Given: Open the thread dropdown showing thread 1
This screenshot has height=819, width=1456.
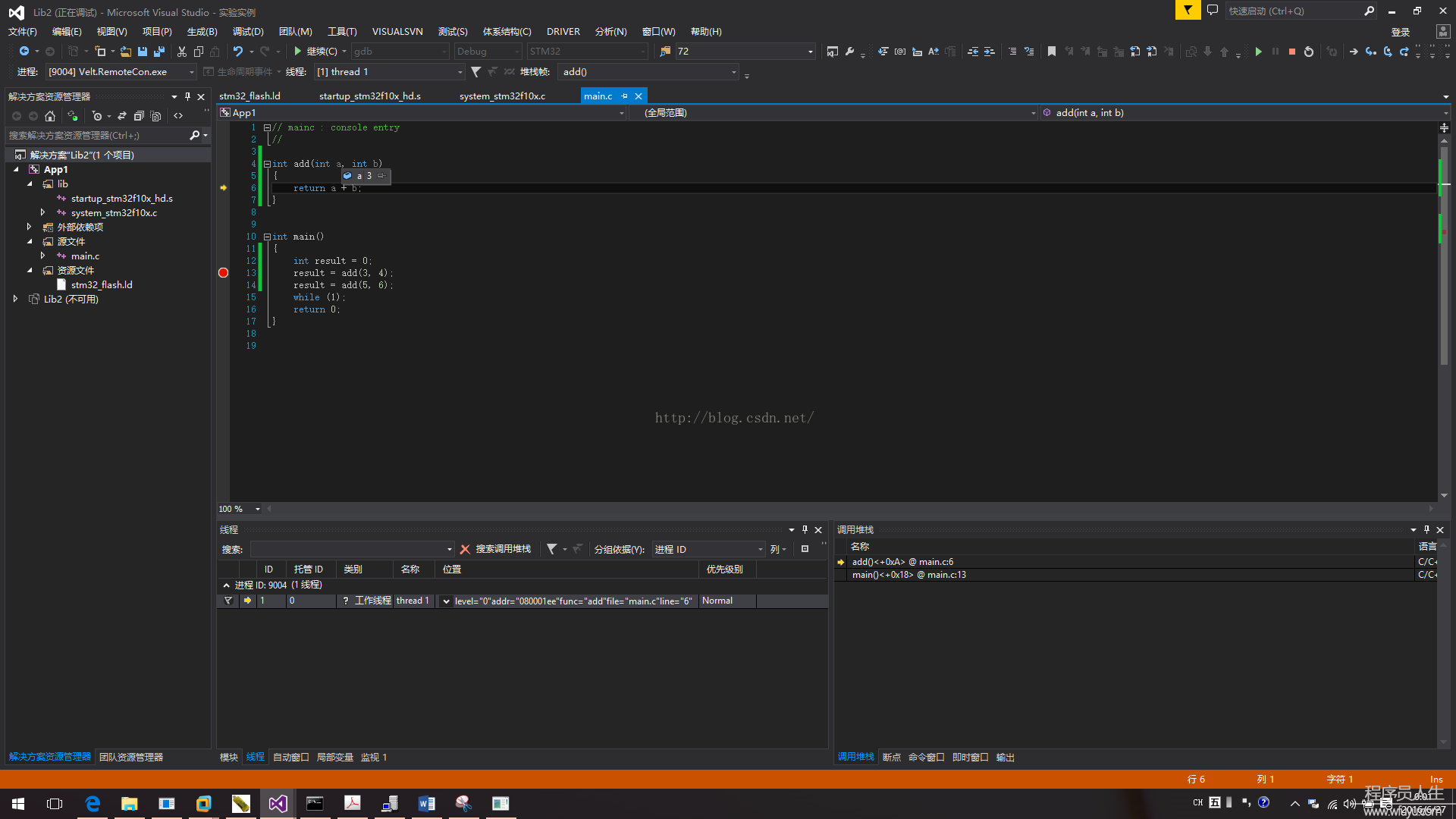Looking at the screenshot, I should (389, 72).
